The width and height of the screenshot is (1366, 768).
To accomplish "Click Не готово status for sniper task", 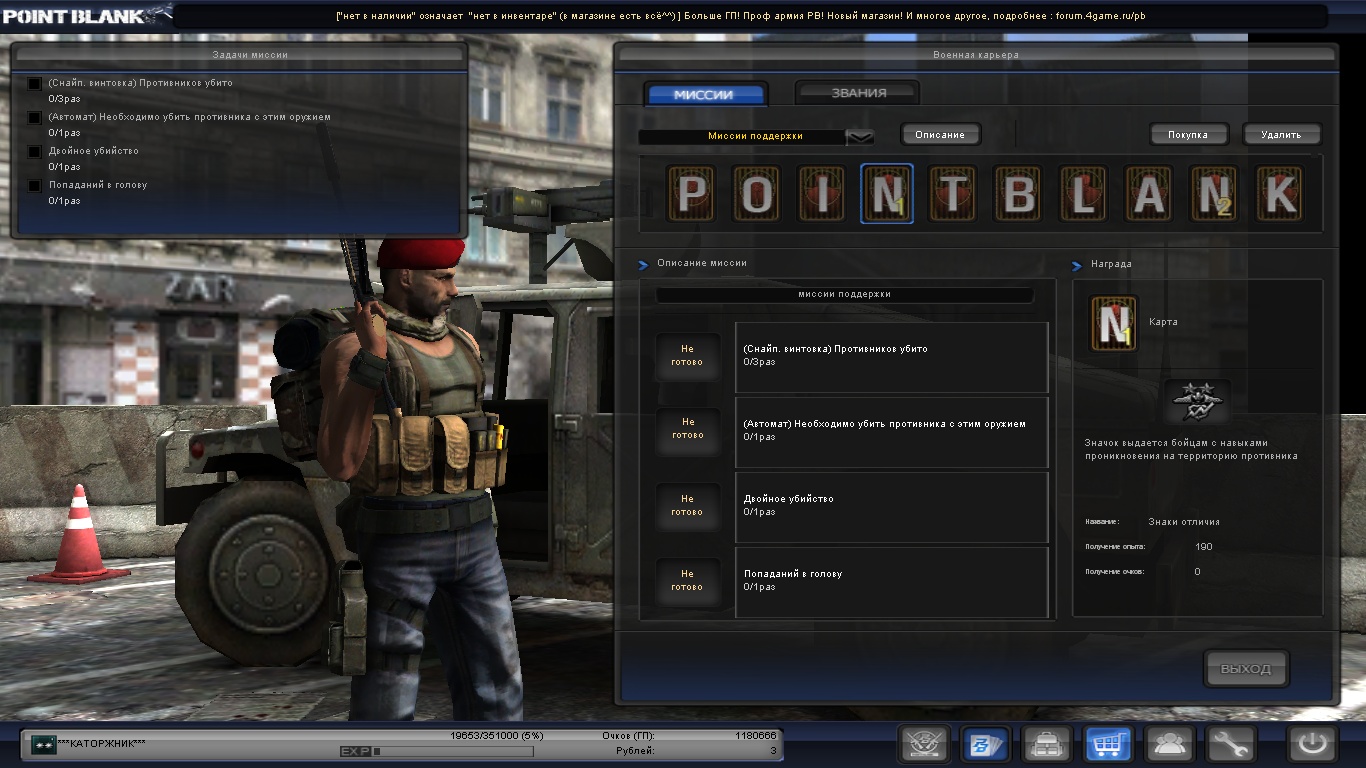I will (687, 356).
